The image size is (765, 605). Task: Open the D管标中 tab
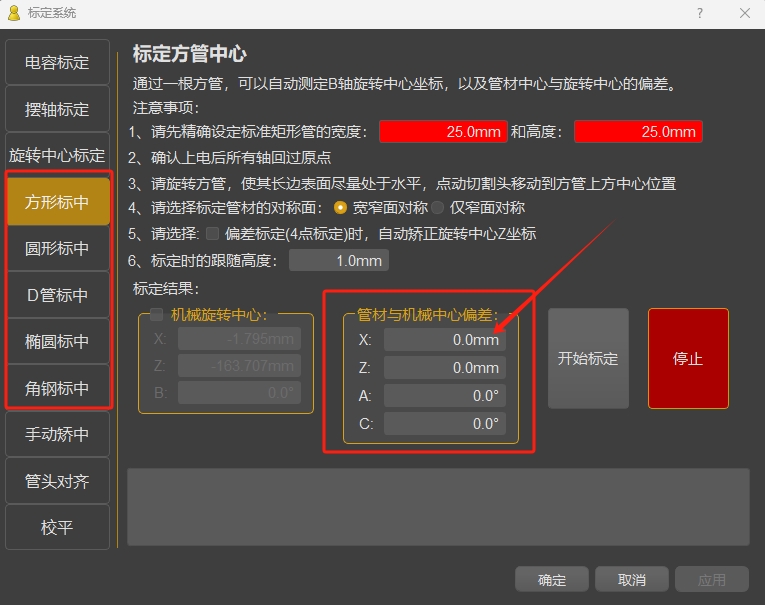[57, 295]
